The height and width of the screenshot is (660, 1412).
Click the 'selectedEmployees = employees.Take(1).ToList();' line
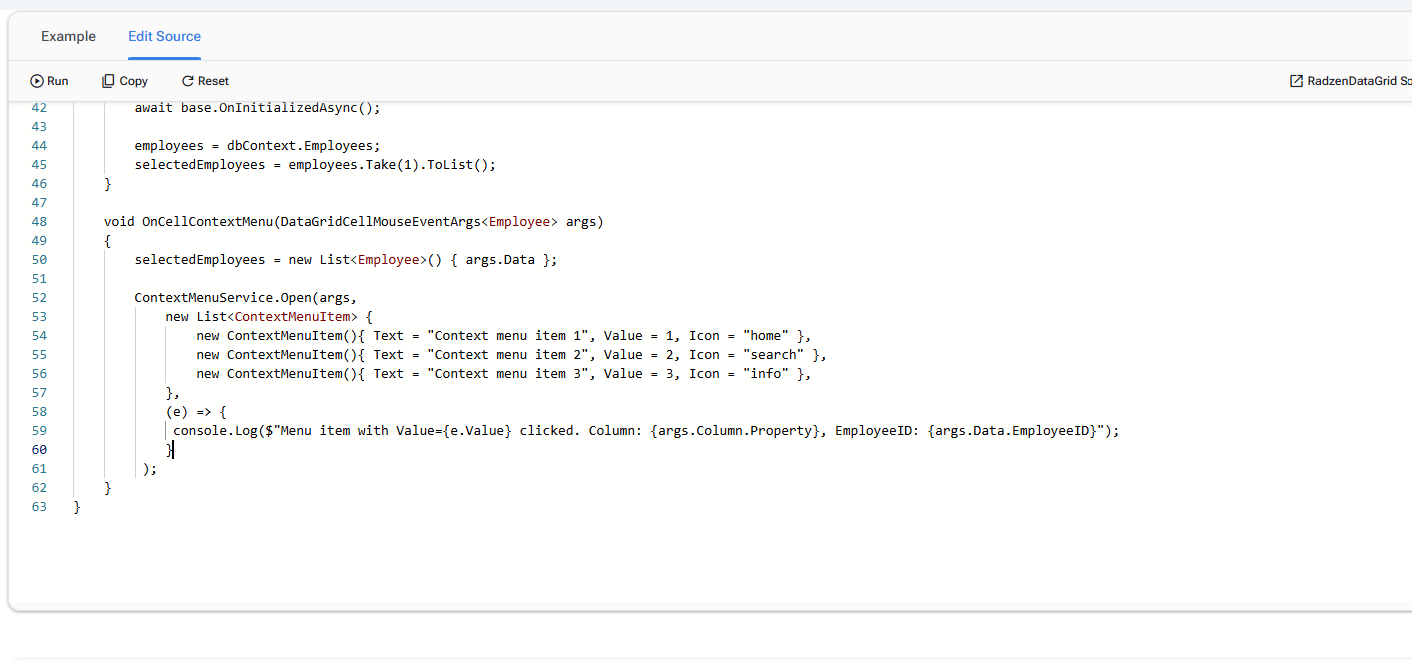[x=315, y=165]
